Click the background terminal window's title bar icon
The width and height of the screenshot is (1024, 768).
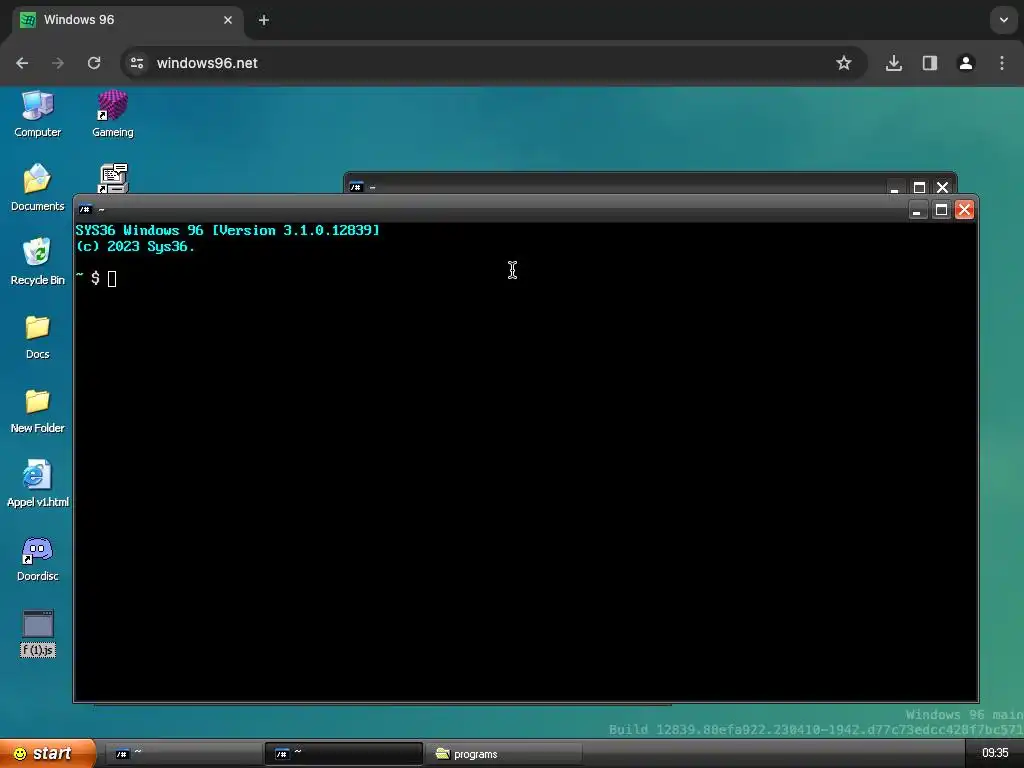click(356, 187)
